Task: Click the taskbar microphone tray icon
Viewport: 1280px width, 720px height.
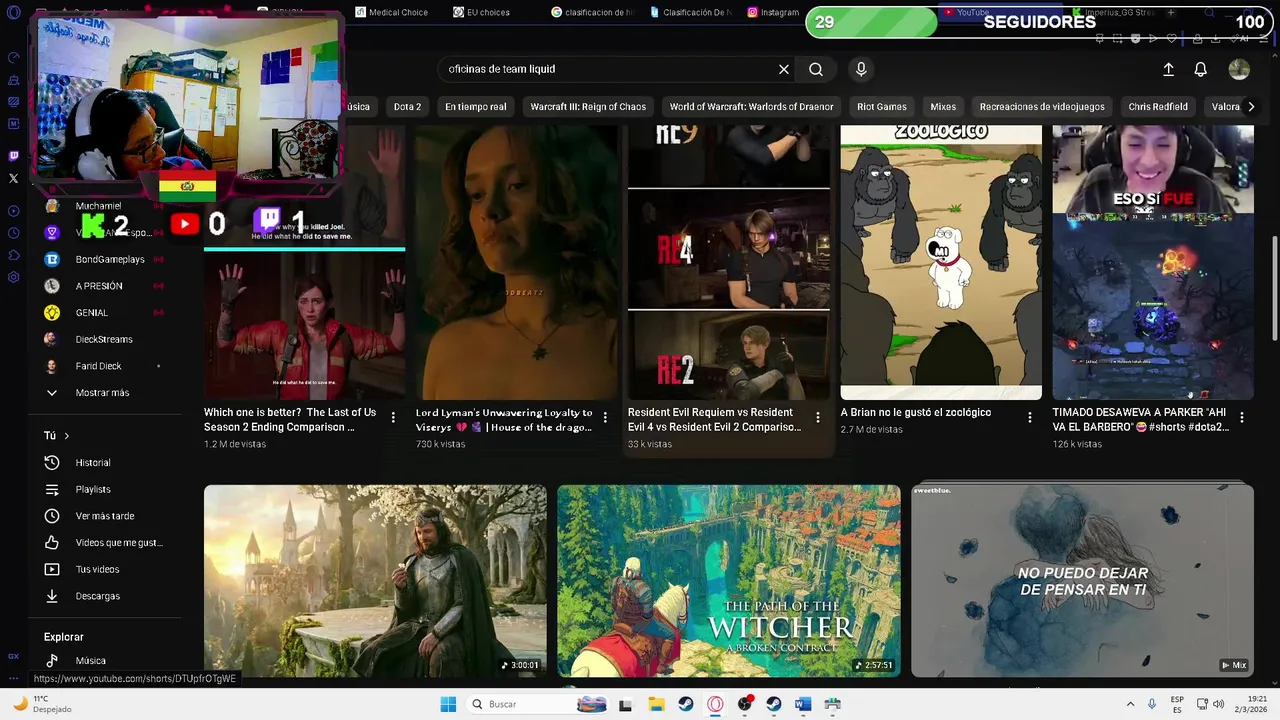Action: point(1152,704)
